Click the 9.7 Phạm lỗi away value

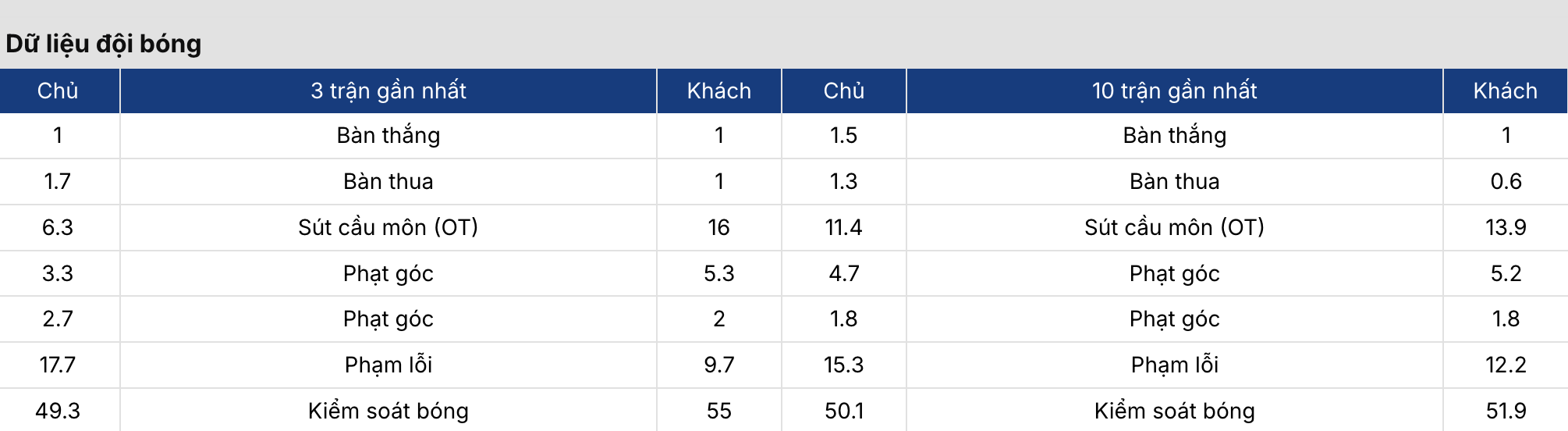tap(718, 365)
